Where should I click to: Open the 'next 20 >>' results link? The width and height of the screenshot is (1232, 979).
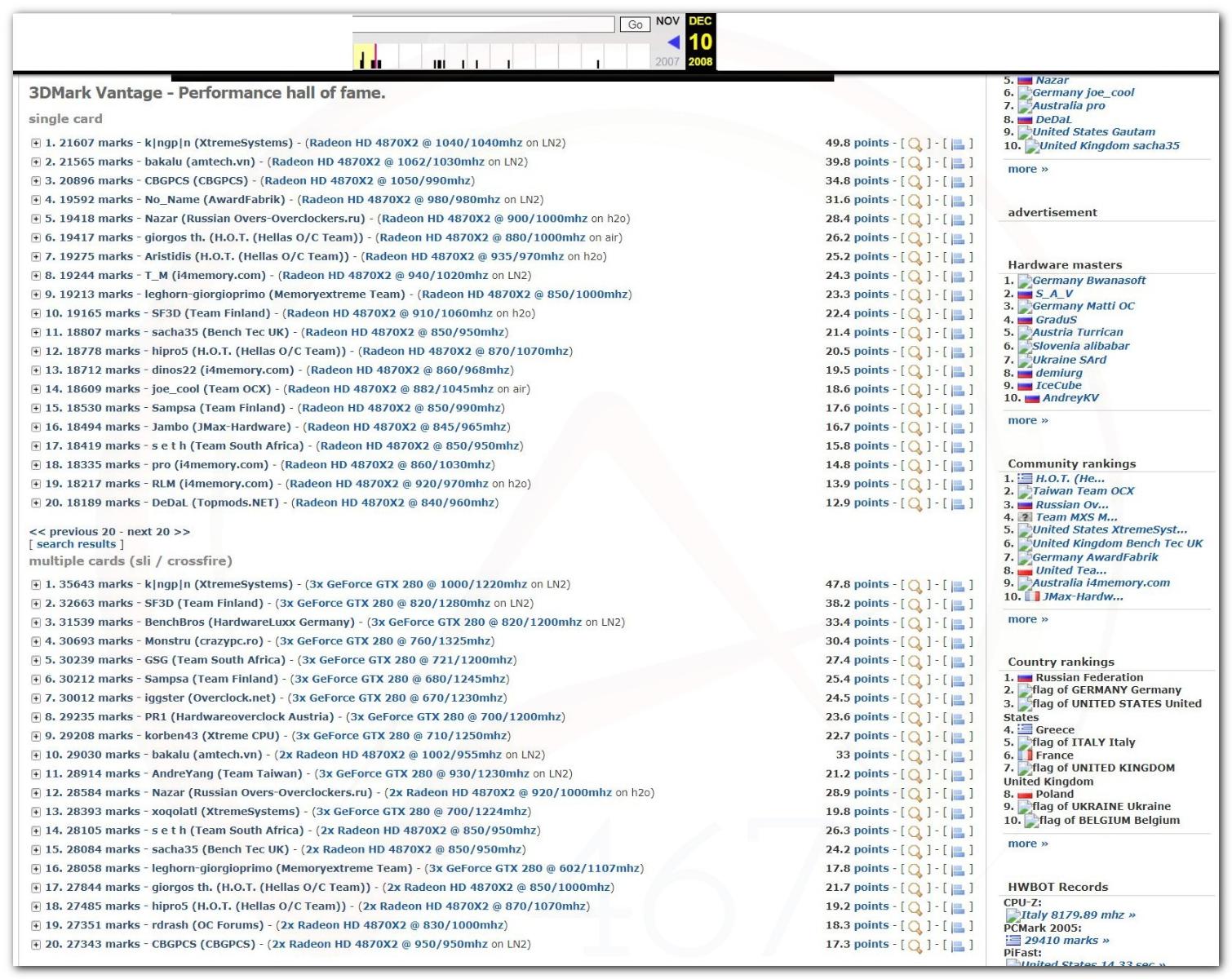(158, 532)
